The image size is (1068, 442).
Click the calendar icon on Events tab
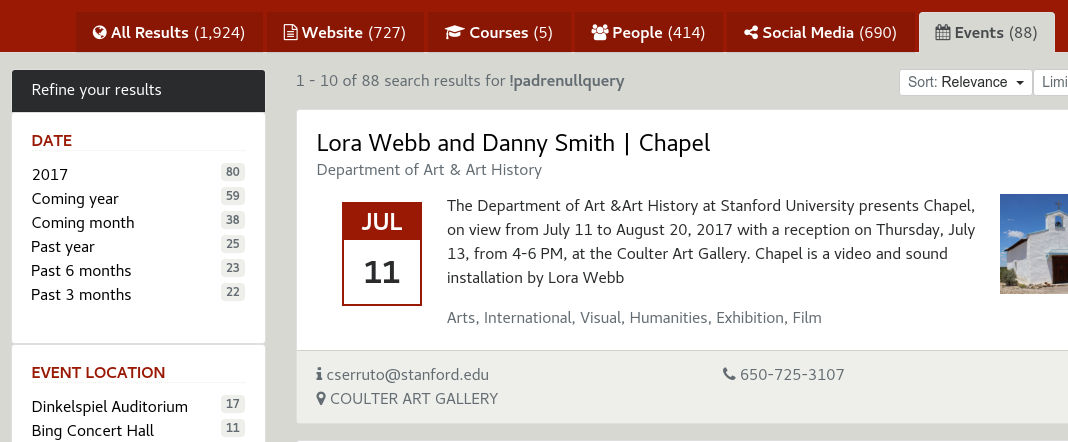pyautogui.click(x=943, y=33)
